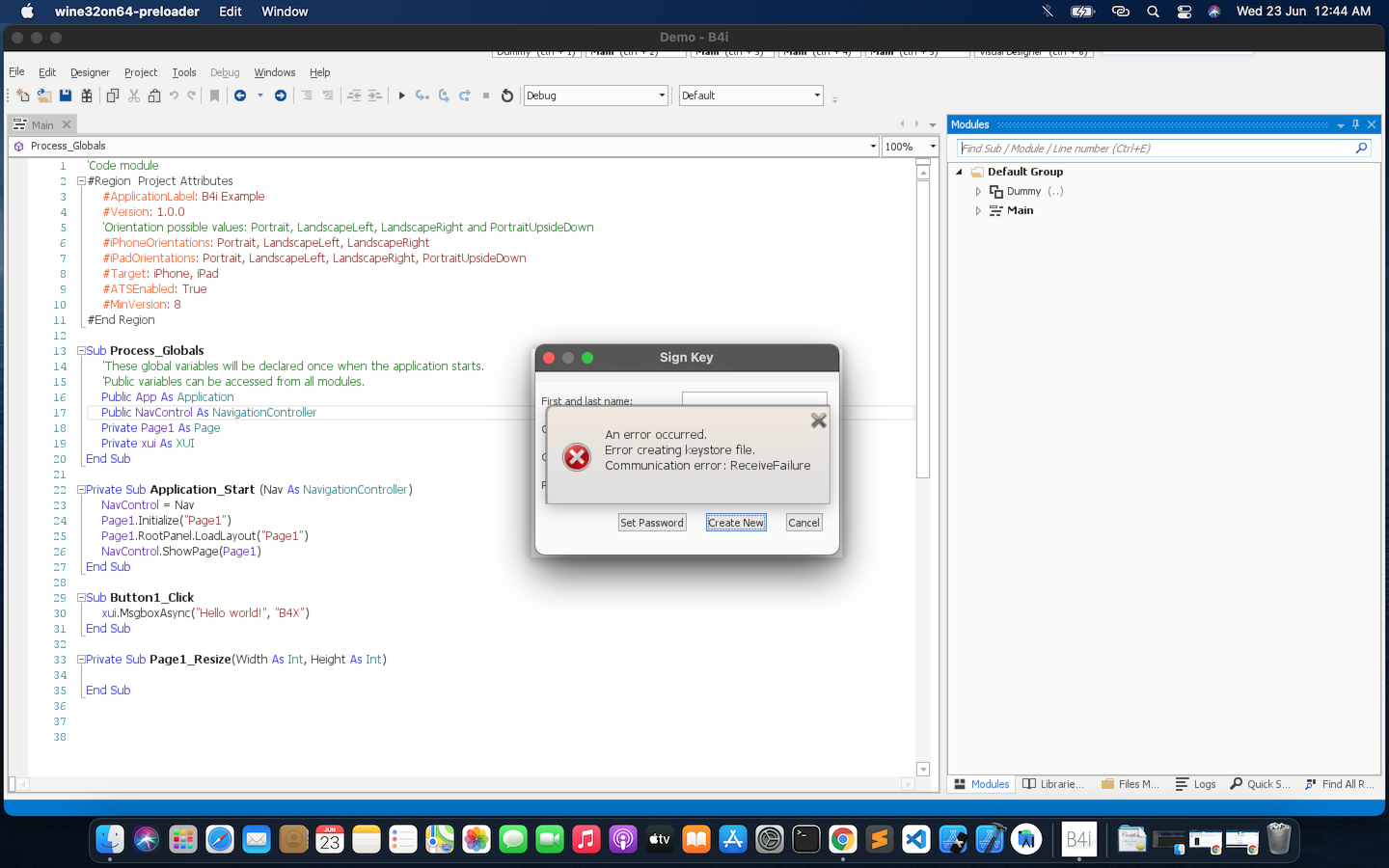Collapse the Button1_Click sub code block
This screenshot has width=1389, height=868.
click(x=81, y=598)
